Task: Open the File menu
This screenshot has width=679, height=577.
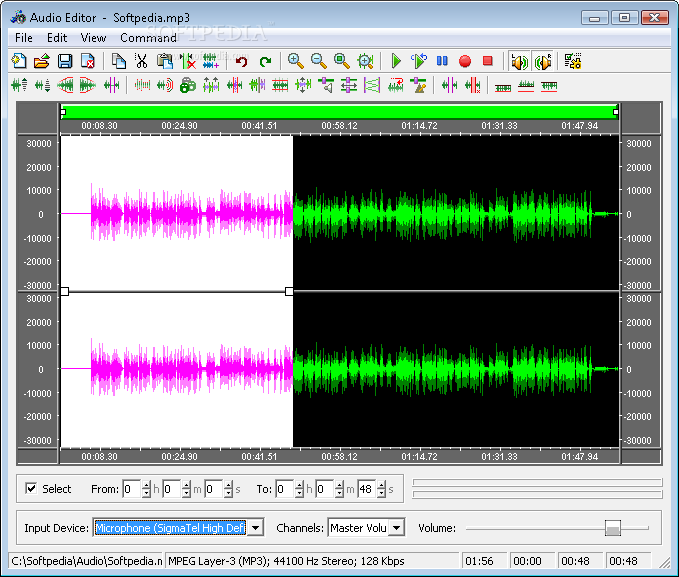Action: point(24,38)
